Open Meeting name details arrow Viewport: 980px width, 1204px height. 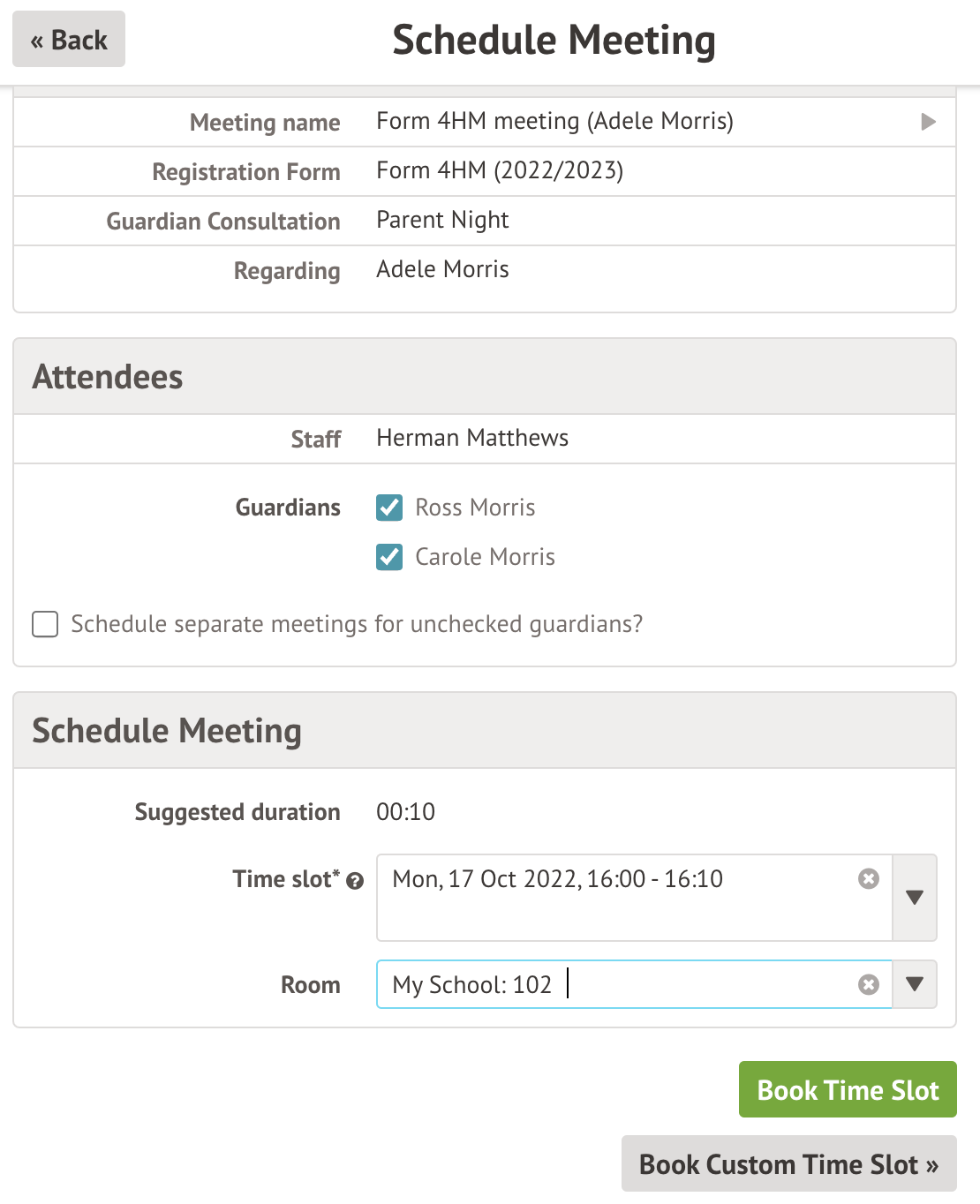928,122
